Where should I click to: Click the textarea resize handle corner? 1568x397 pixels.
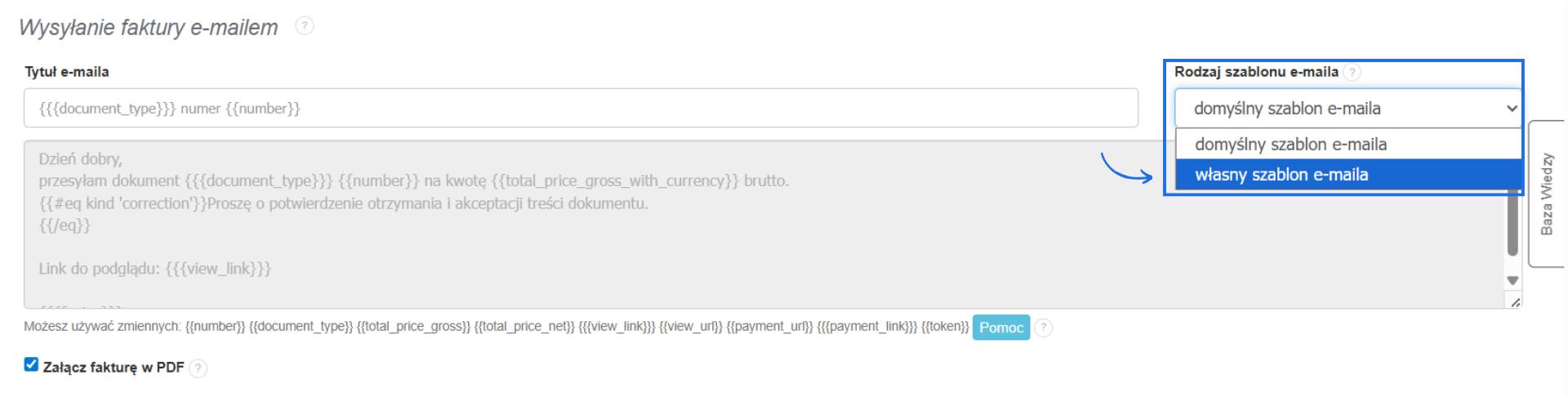1515,302
